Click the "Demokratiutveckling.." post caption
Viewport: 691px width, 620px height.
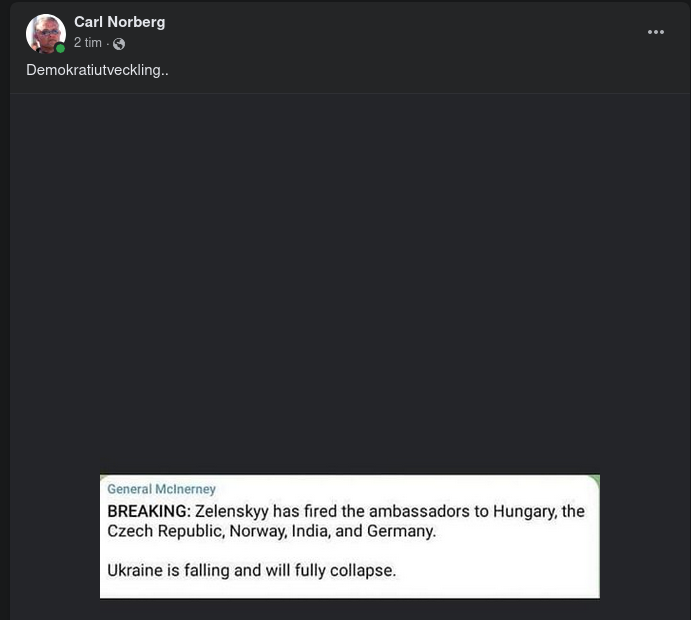[97, 70]
